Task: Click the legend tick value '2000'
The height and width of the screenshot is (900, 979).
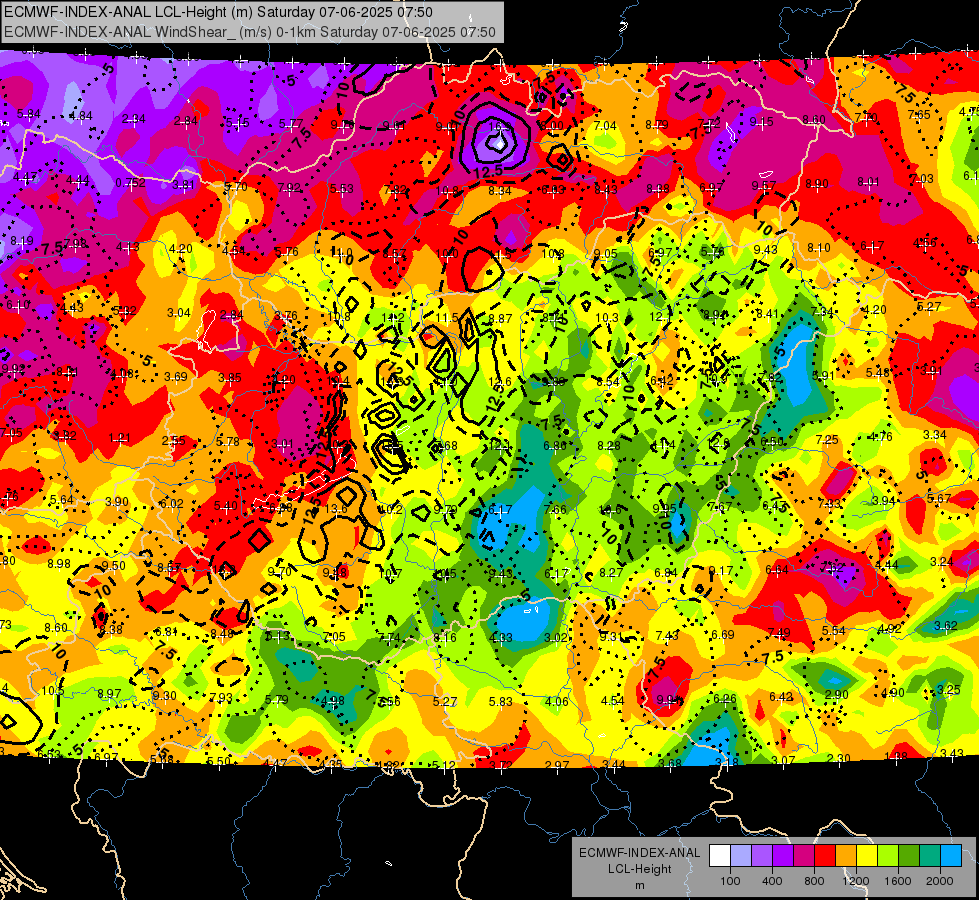Action: point(940,881)
